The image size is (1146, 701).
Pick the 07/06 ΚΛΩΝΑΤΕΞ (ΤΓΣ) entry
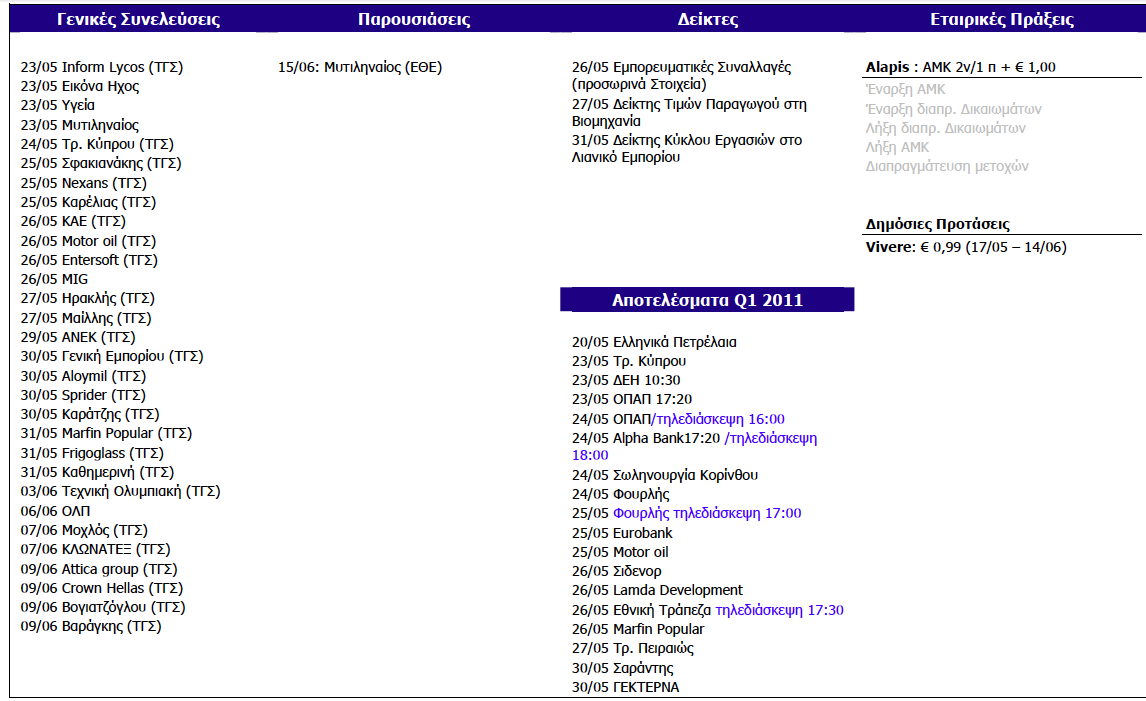click(x=95, y=549)
